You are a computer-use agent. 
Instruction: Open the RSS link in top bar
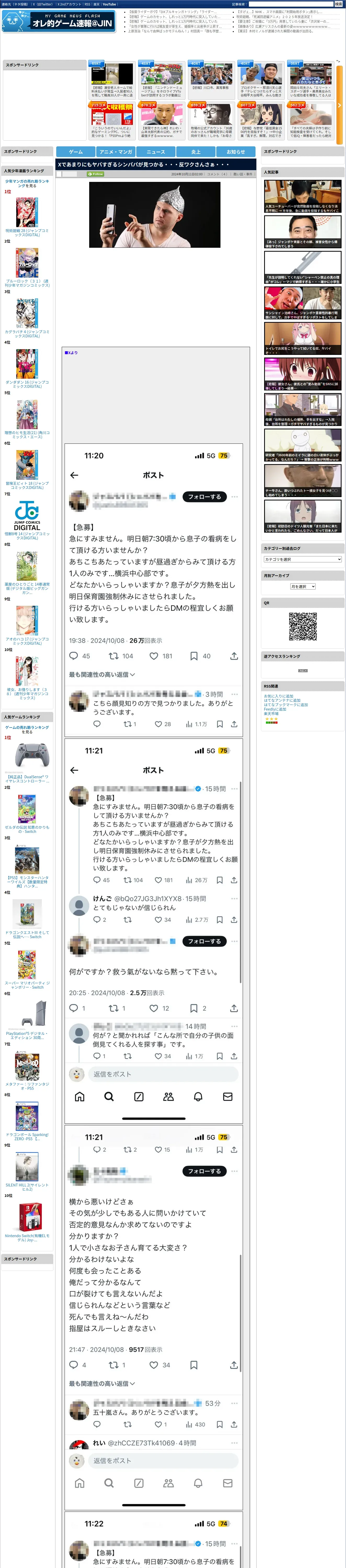(x=87, y=4)
